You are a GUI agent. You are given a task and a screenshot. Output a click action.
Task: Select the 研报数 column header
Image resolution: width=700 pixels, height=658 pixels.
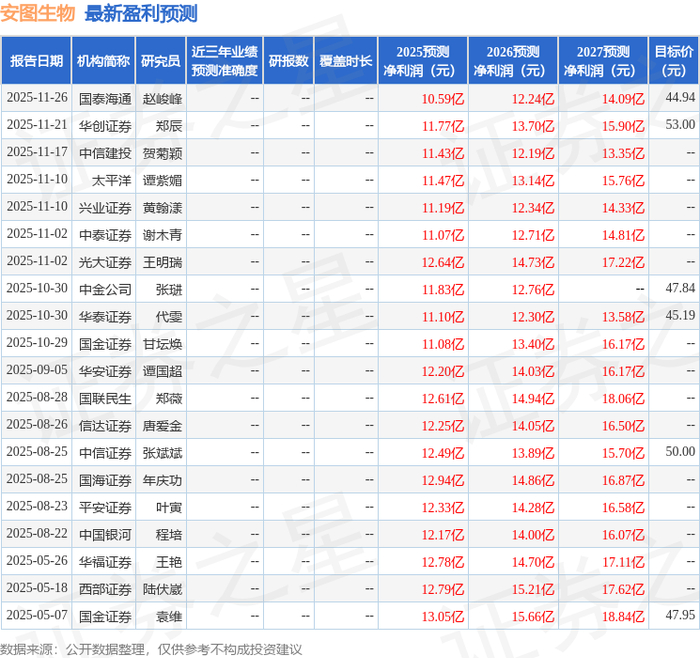(288, 61)
